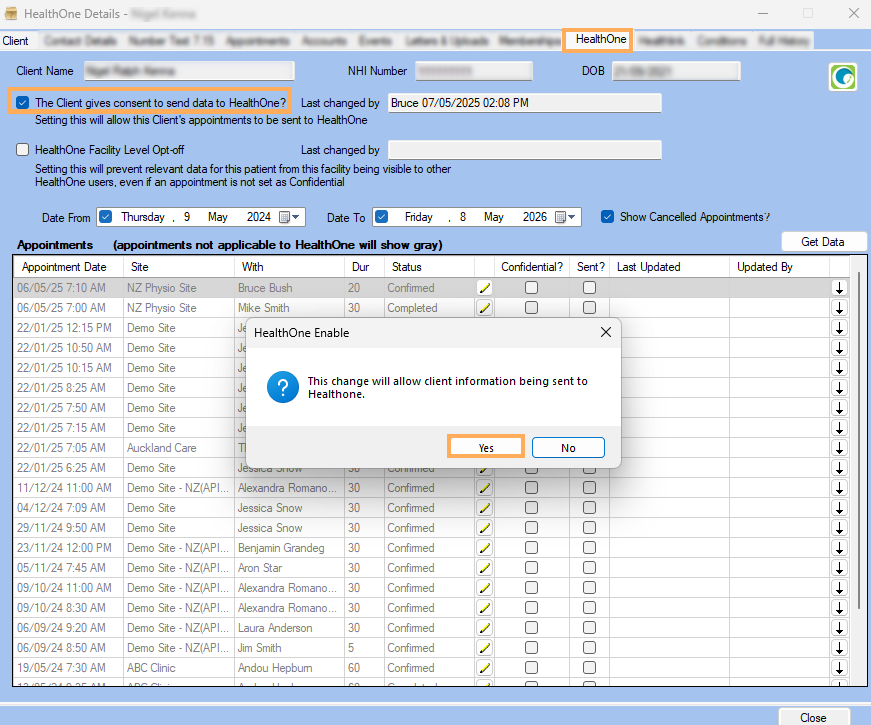871x725 pixels.
Task: Click the edit pencil for 06/05/25 7:10 AM appointment
Action: [485, 288]
